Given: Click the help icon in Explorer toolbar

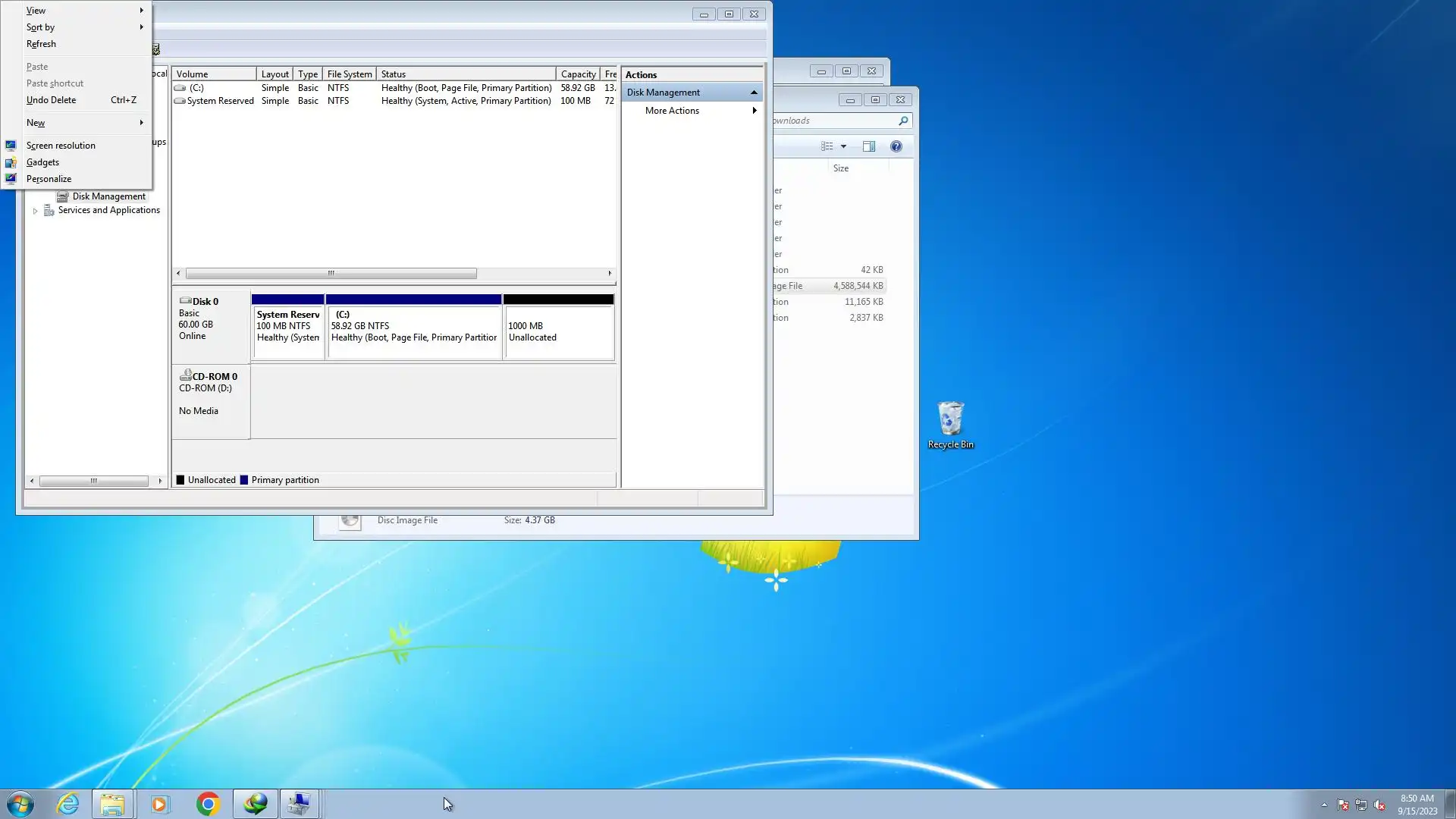Looking at the screenshot, I should pyautogui.click(x=896, y=146).
